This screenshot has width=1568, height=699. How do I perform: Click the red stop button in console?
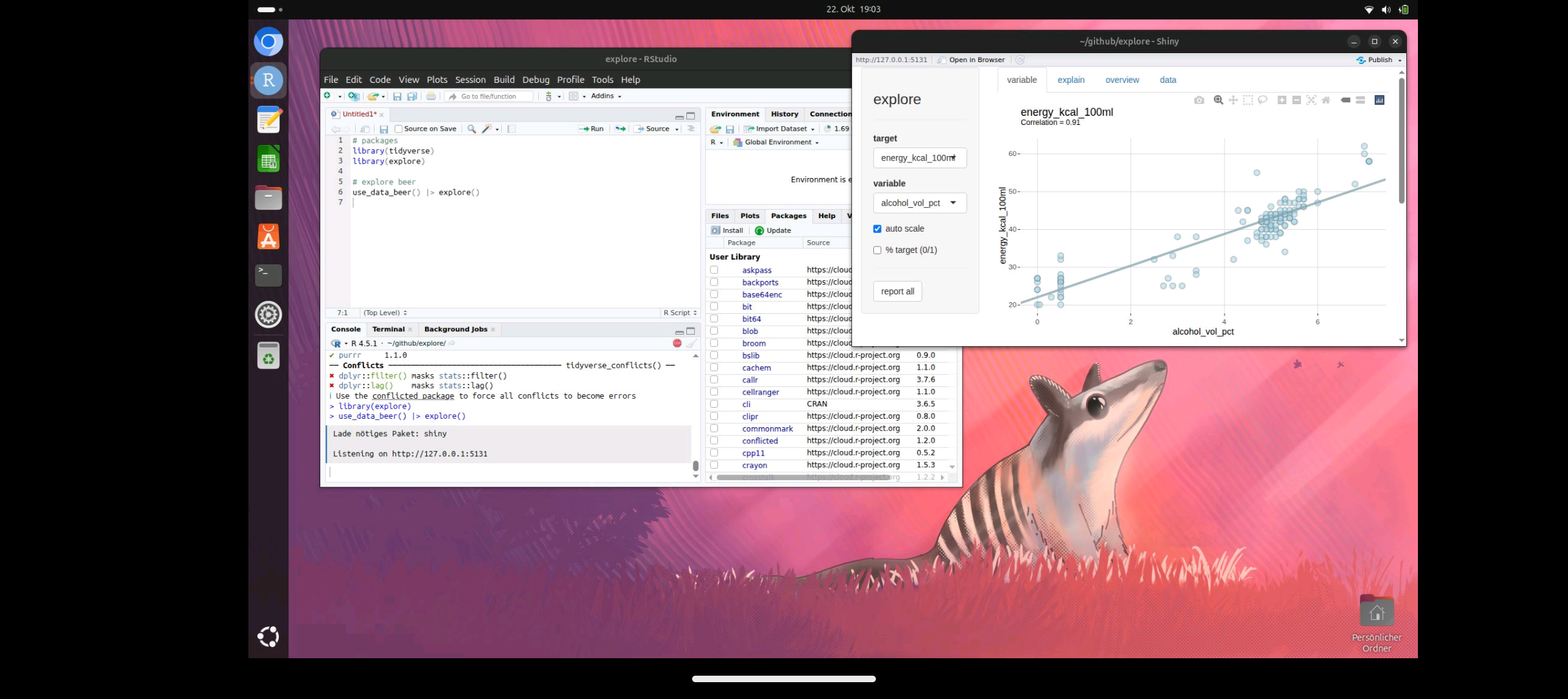click(677, 344)
